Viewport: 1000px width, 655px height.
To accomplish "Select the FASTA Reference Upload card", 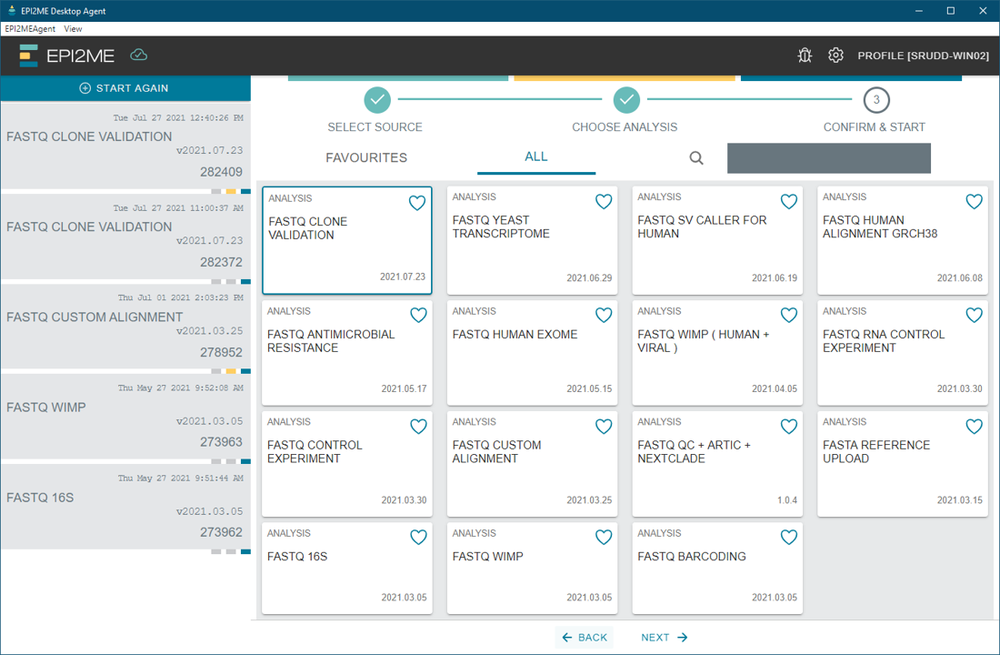I will point(902,464).
